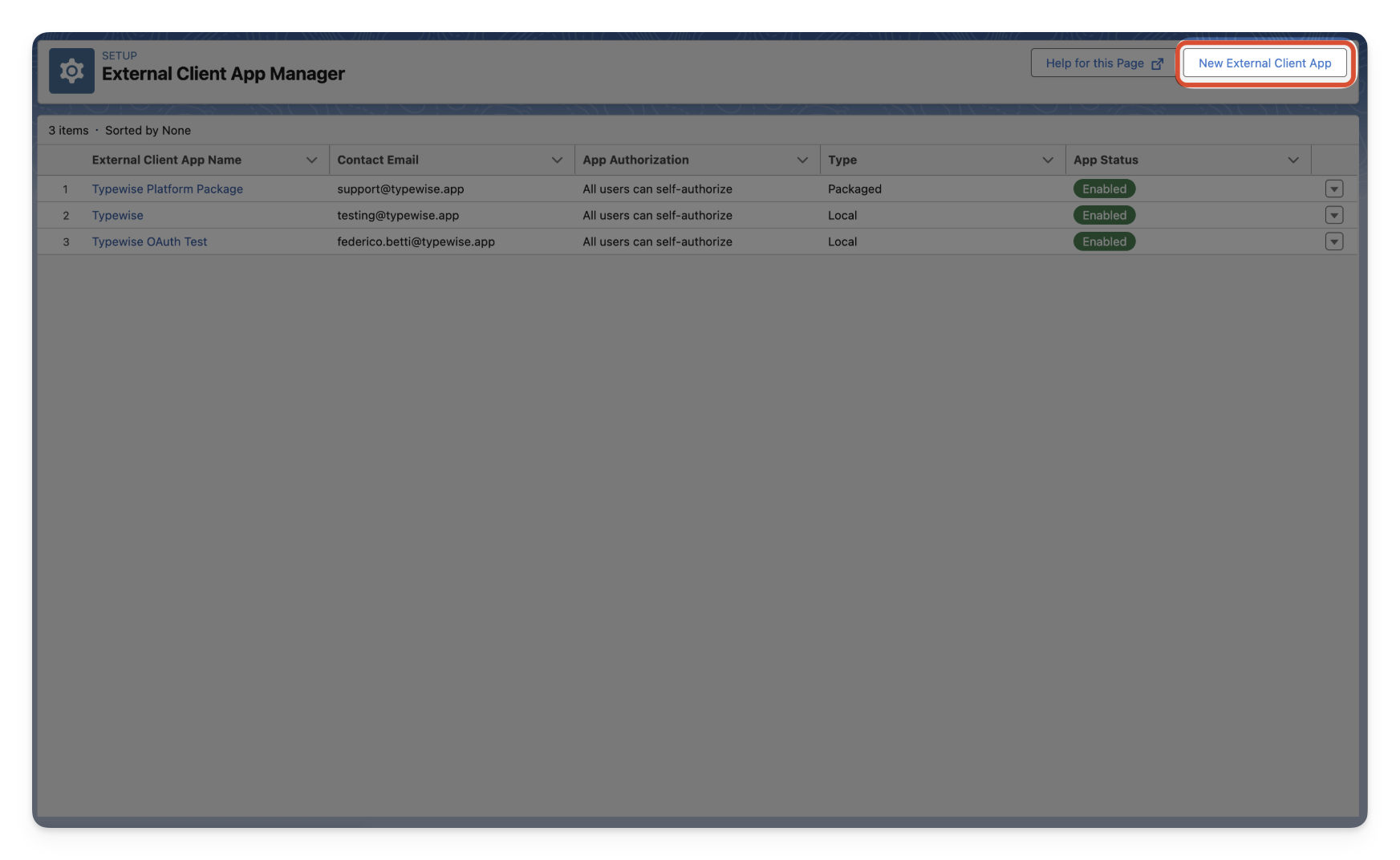The width and height of the screenshot is (1400, 860).
Task: Open the Typewise Platform Package app
Action: click(167, 189)
